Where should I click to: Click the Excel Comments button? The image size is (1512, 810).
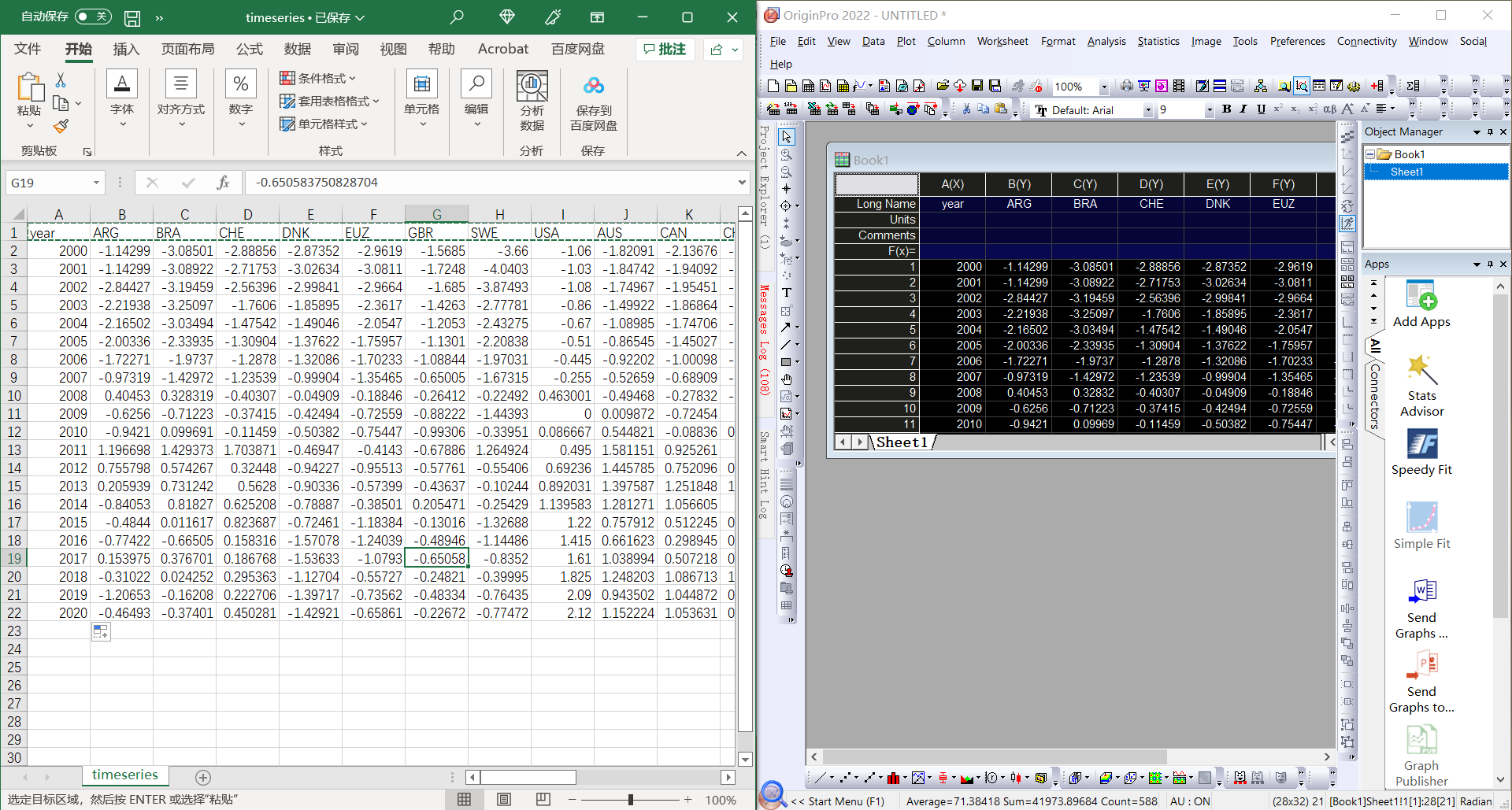(665, 50)
